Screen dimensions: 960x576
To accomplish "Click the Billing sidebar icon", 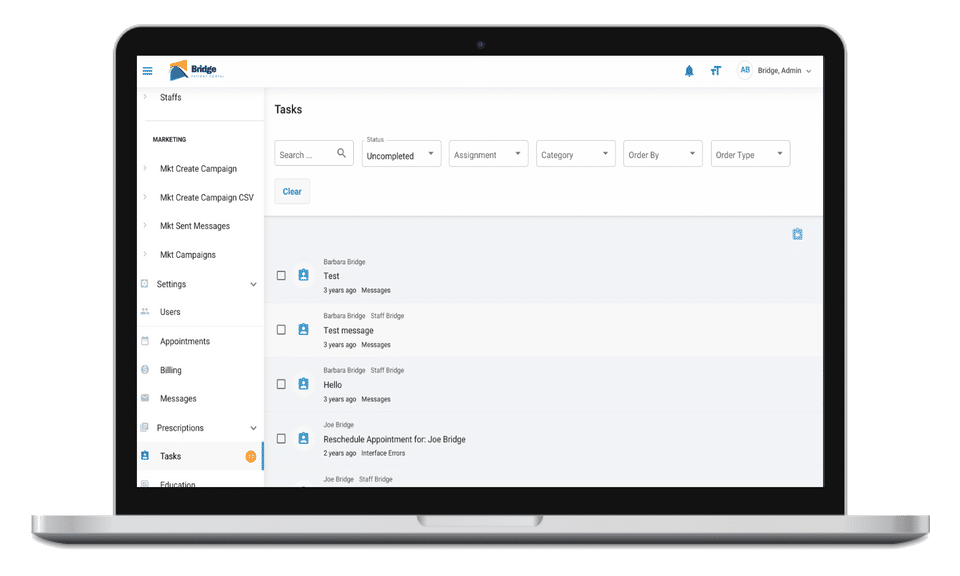I will tap(145, 370).
